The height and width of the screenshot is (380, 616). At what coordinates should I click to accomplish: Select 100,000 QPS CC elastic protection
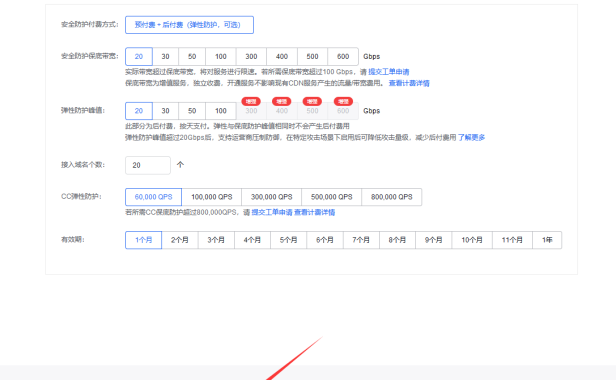[x=211, y=197]
